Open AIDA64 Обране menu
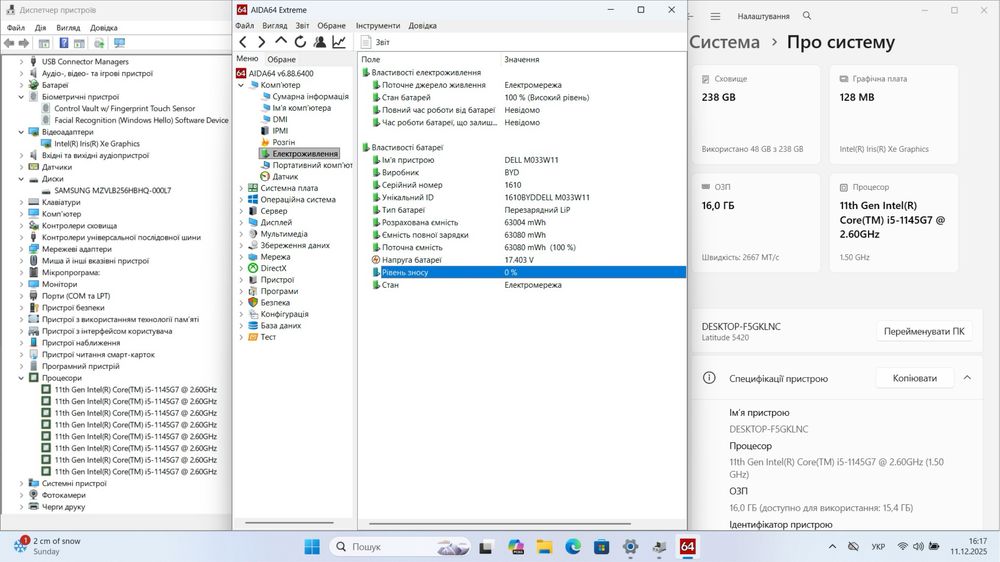The width and height of the screenshot is (1000, 562). (x=332, y=26)
